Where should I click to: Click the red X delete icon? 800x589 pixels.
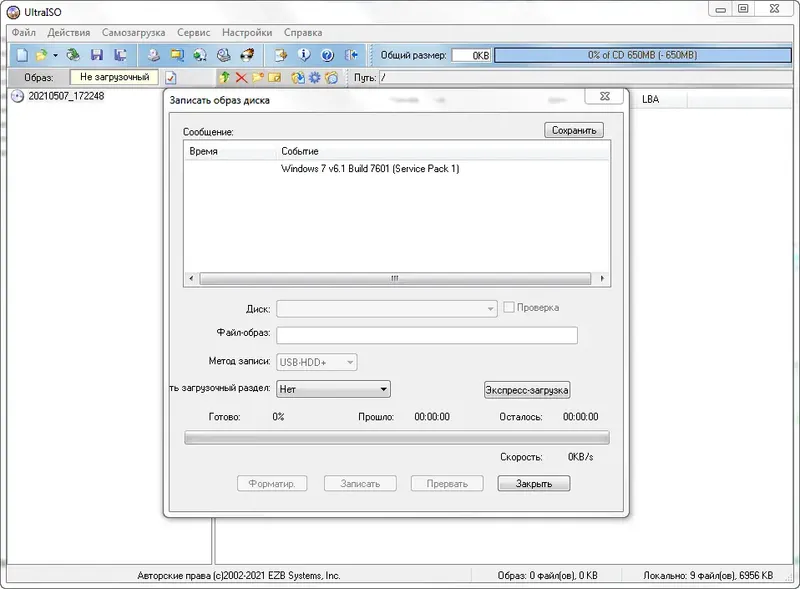point(241,78)
